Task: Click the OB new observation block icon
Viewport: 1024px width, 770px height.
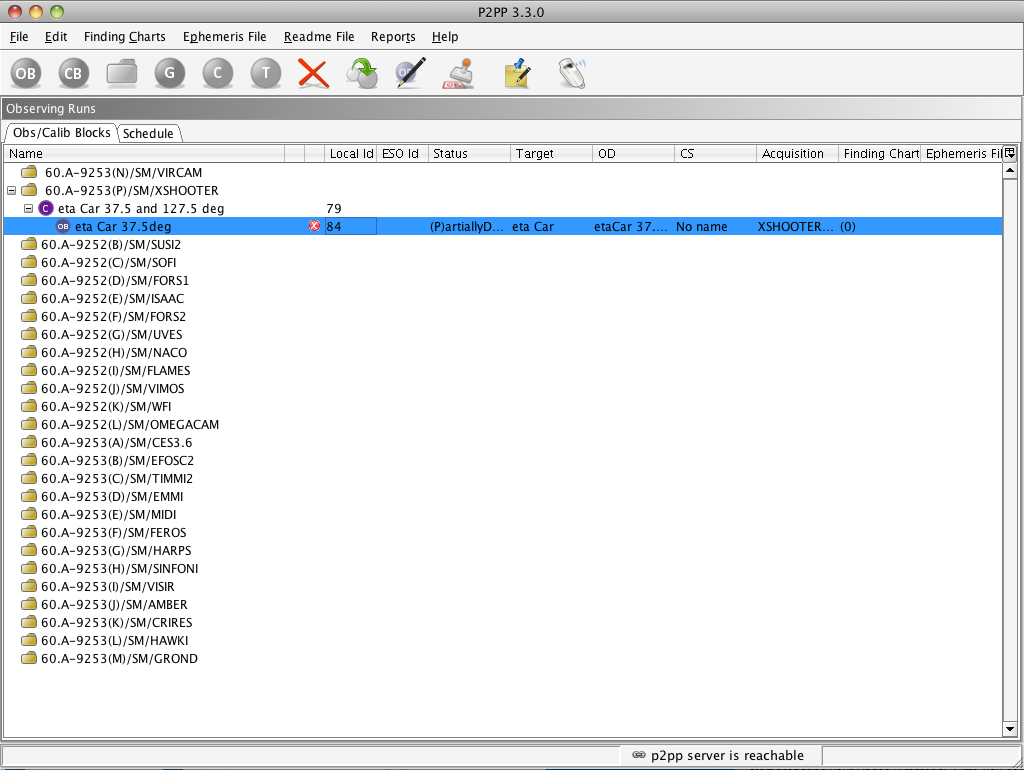Action: click(26, 73)
